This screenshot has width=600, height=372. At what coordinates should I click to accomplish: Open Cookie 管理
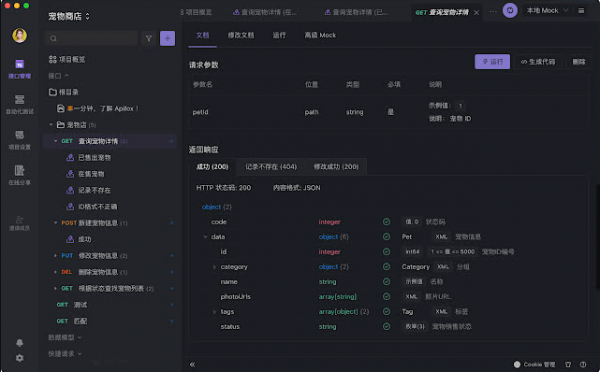pos(534,364)
